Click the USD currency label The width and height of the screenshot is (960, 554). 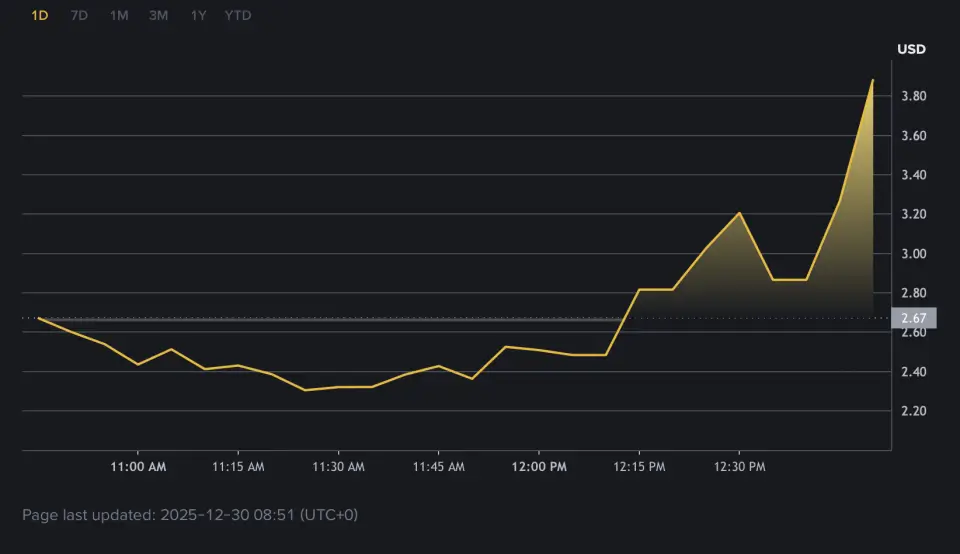(911, 49)
